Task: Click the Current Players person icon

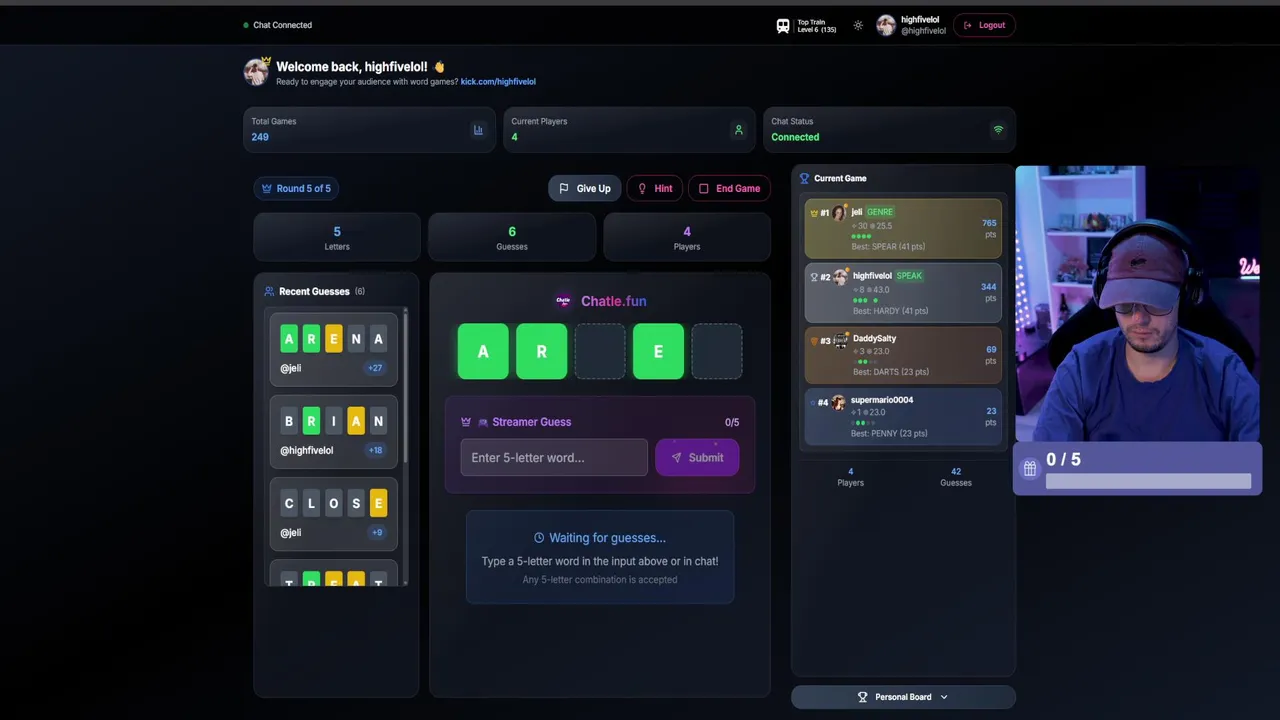Action: pos(738,130)
